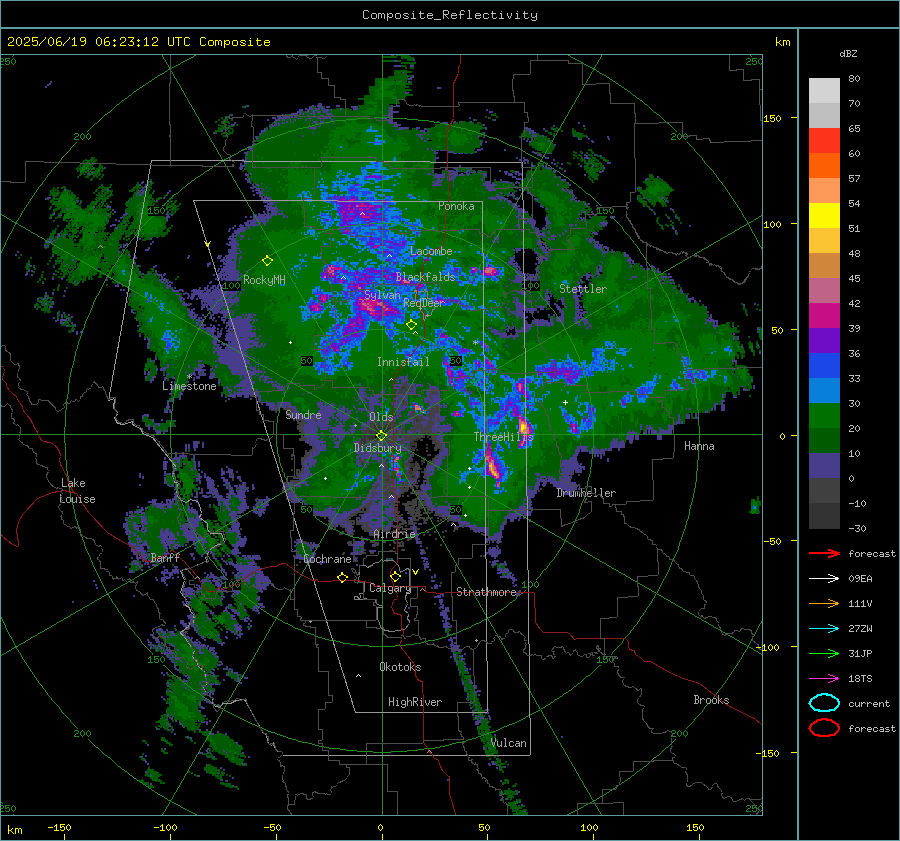
Task: Click the RedDeer map label
Action: (424, 303)
